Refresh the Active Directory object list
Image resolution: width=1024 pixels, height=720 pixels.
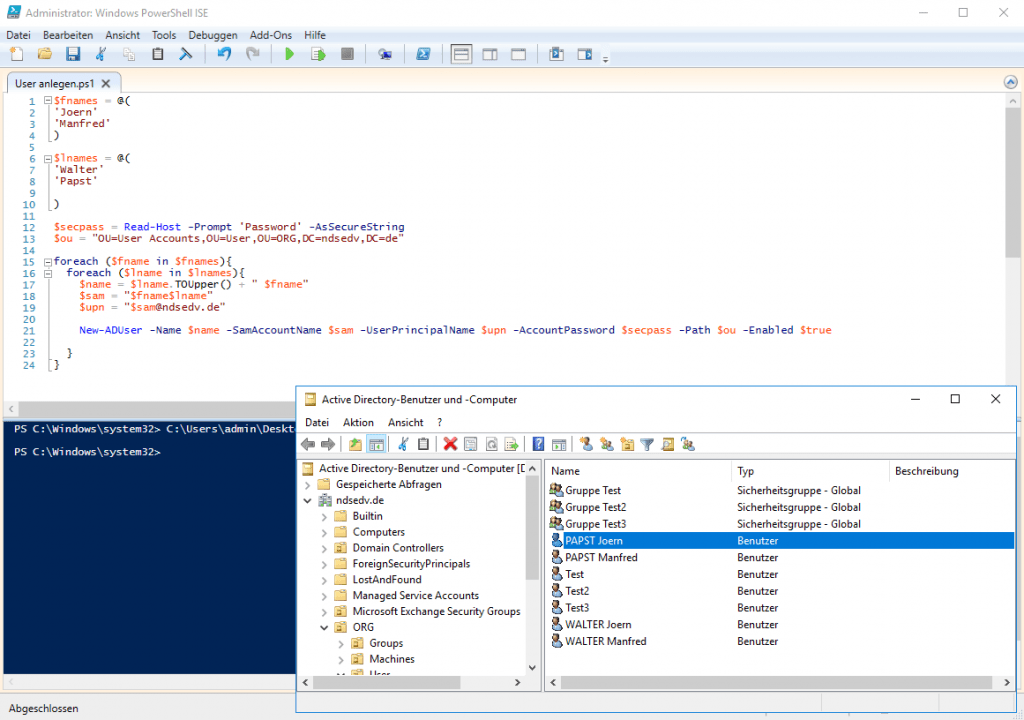pos(491,444)
